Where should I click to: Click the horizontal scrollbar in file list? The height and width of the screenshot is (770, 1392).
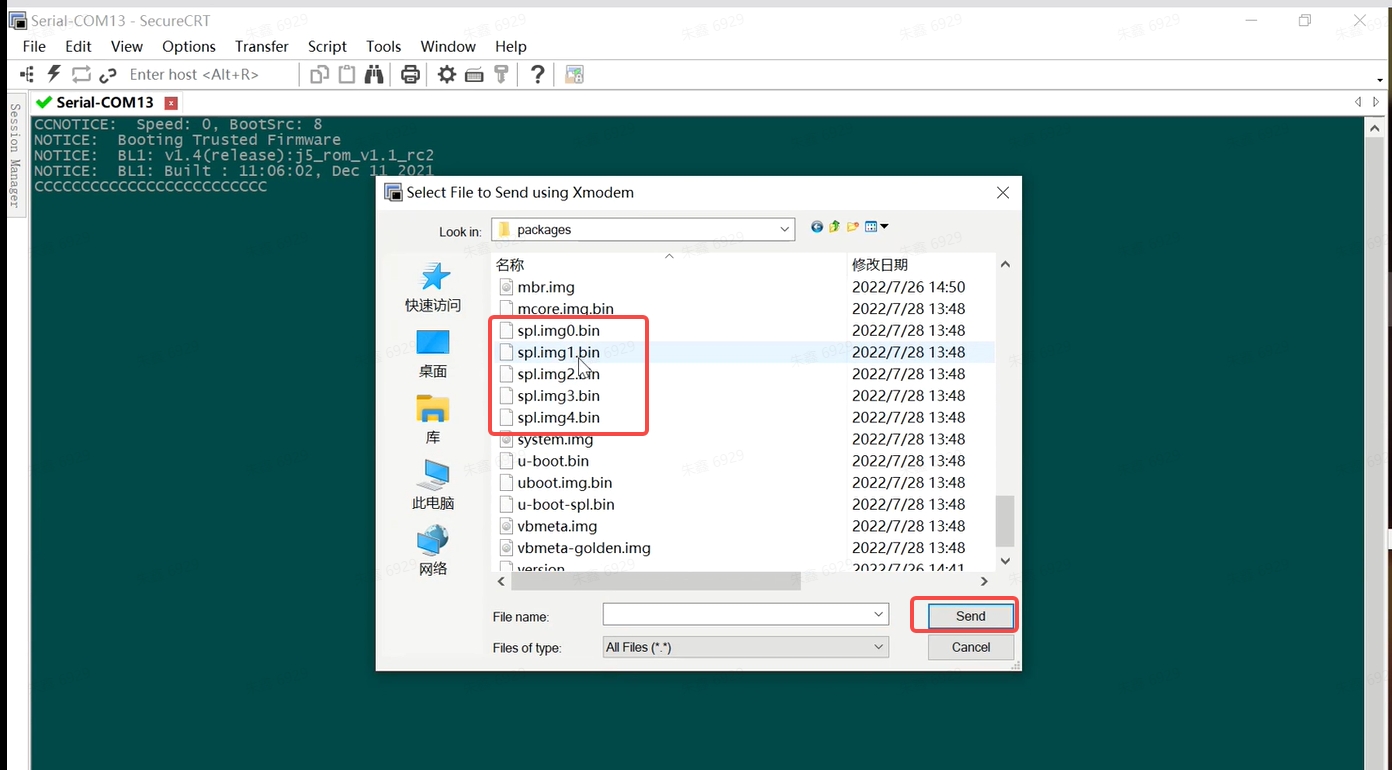pos(655,581)
